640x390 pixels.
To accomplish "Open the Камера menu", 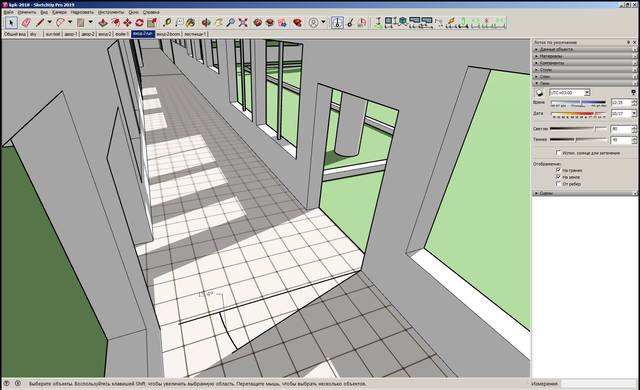I will pos(59,12).
